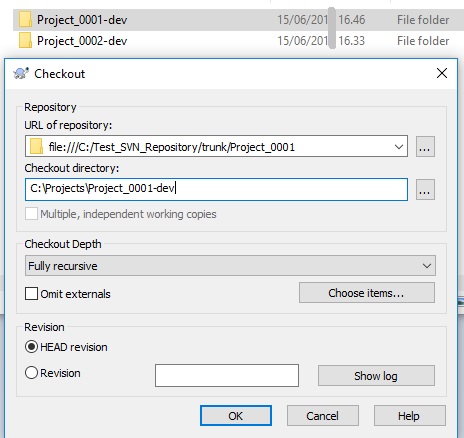Select the Project_0001-dev folder row

[x=235, y=20]
